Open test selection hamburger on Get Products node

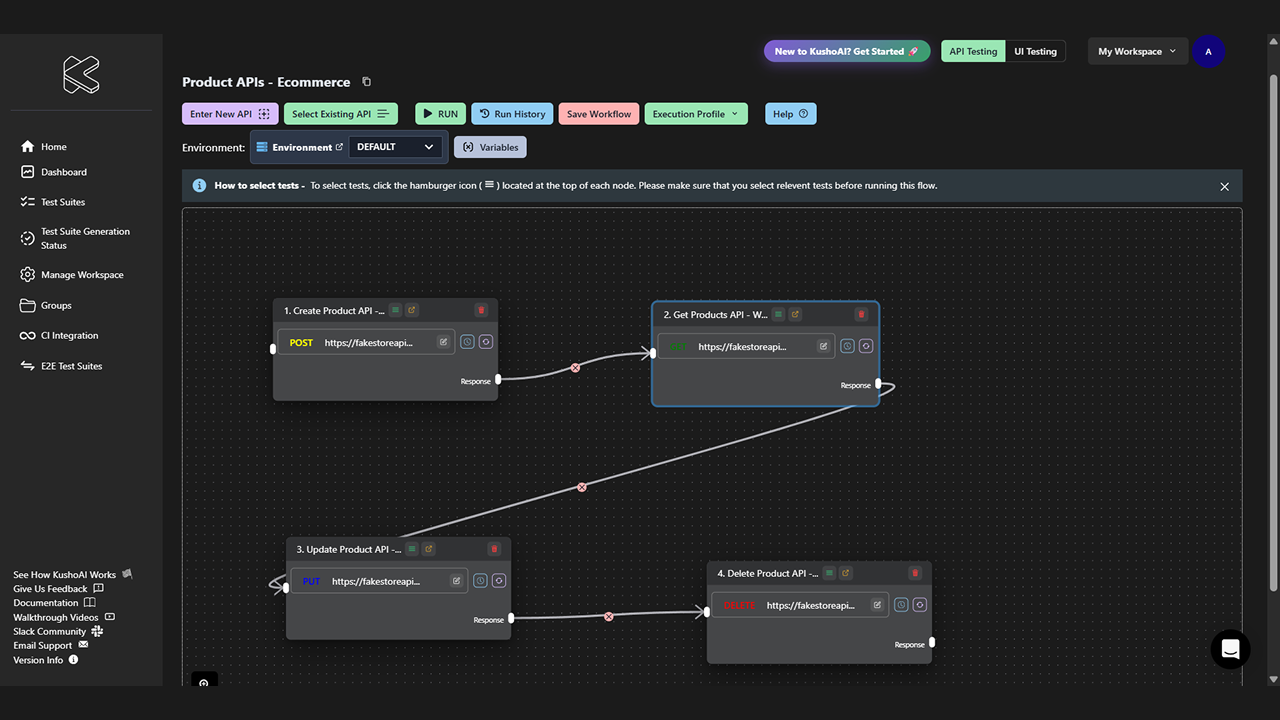click(779, 315)
